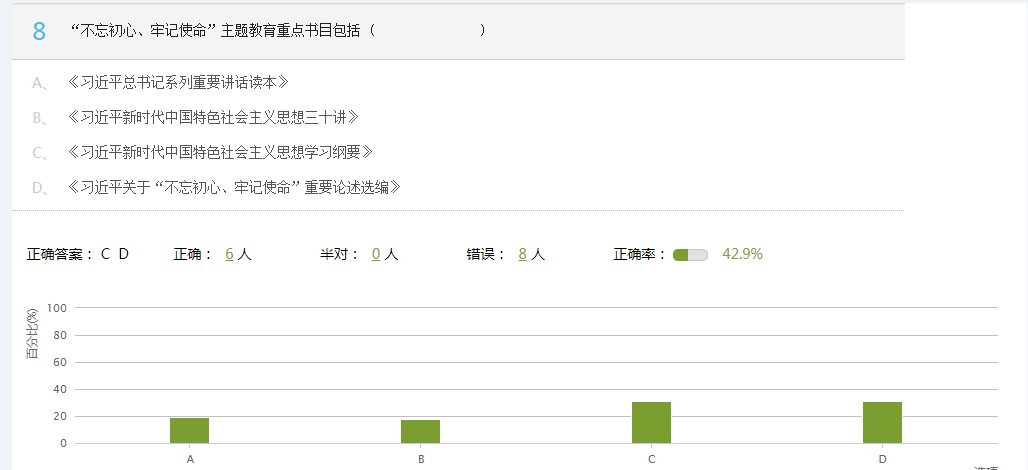Click the 百分比(%) y-axis title
Viewport: 1028px width, 470px height.
pos(32,335)
